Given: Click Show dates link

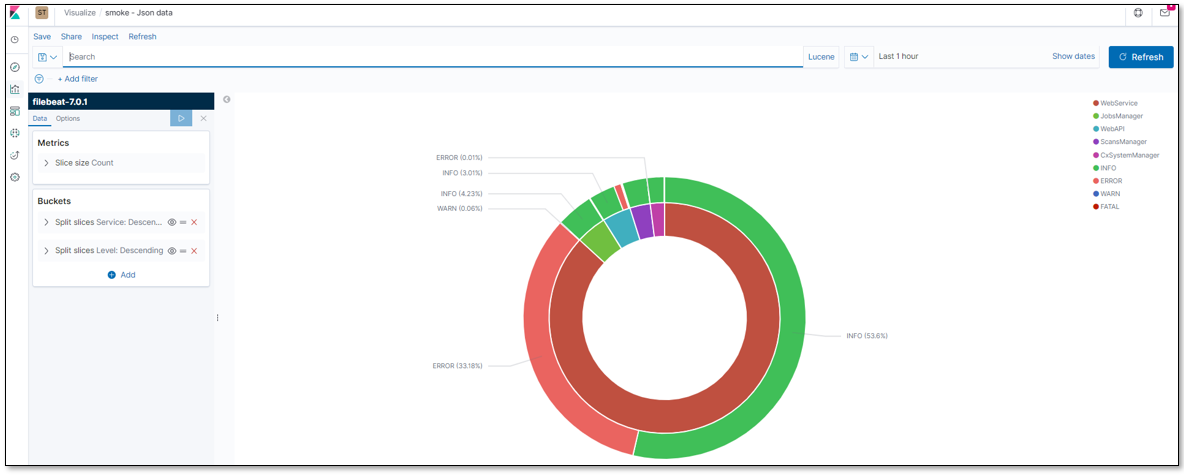Looking at the screenshot, I should point(1074,57).
